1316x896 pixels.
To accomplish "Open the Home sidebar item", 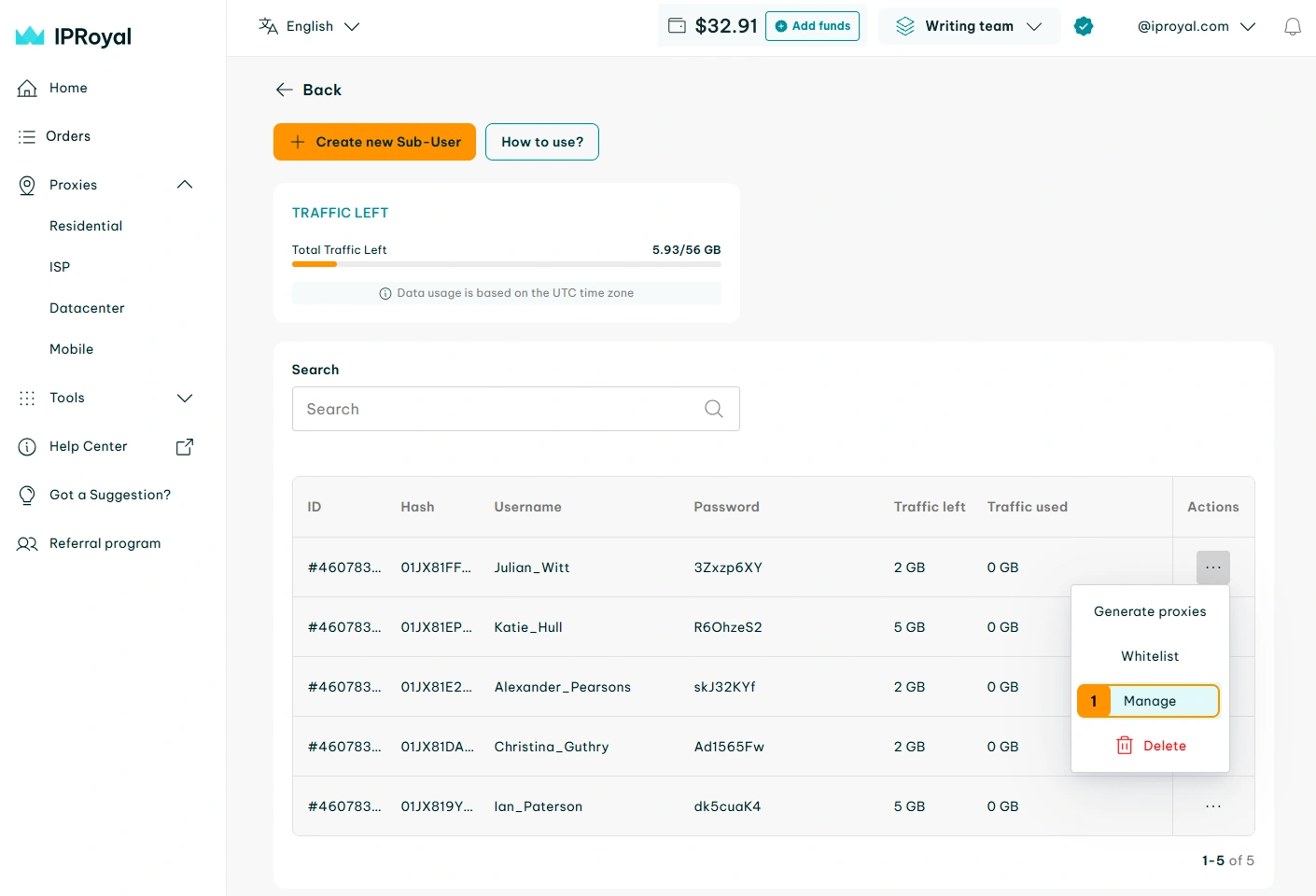I will [68, 88].
